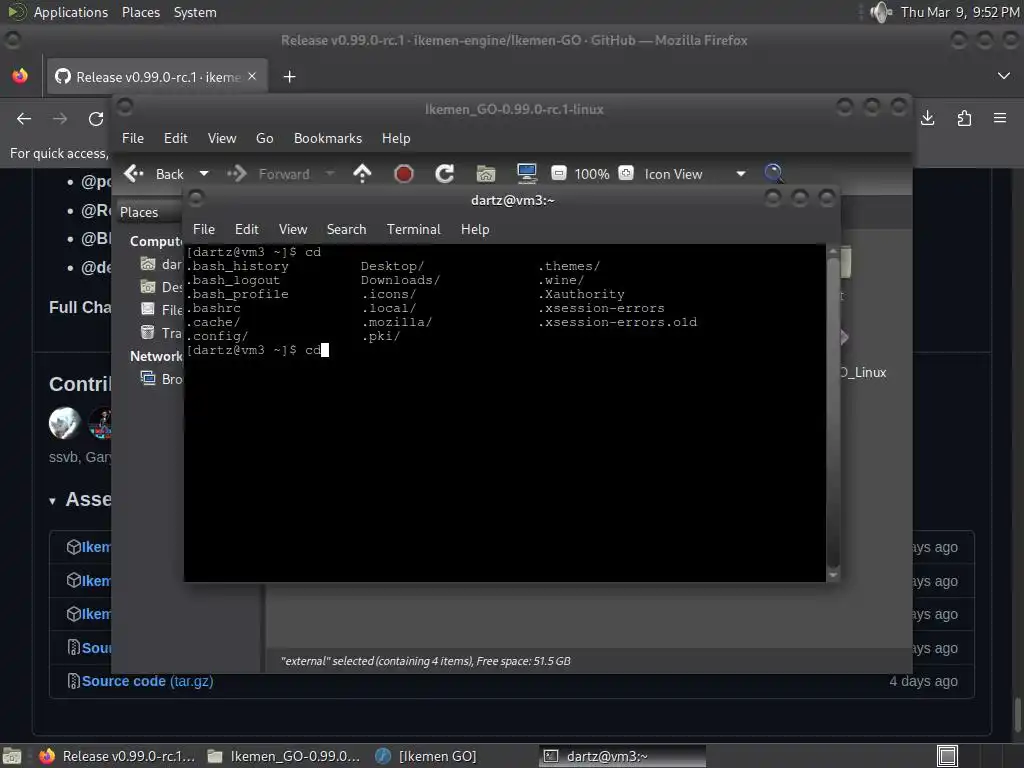The image size is (1024, 768).
Task: Open Home folder icon in file manager toolbar
Action: click(486, 174)
